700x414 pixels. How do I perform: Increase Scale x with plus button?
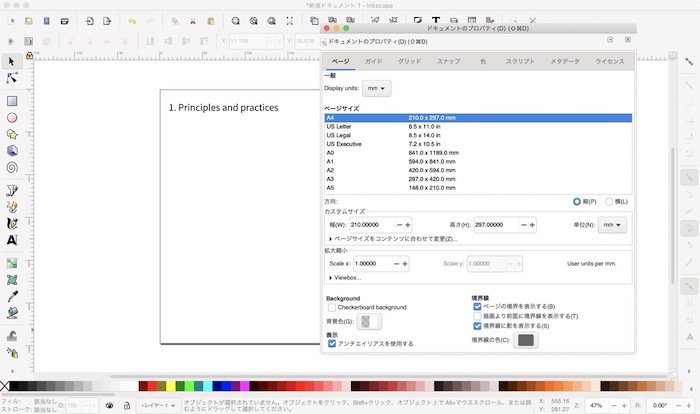click(x=404, y=264)
